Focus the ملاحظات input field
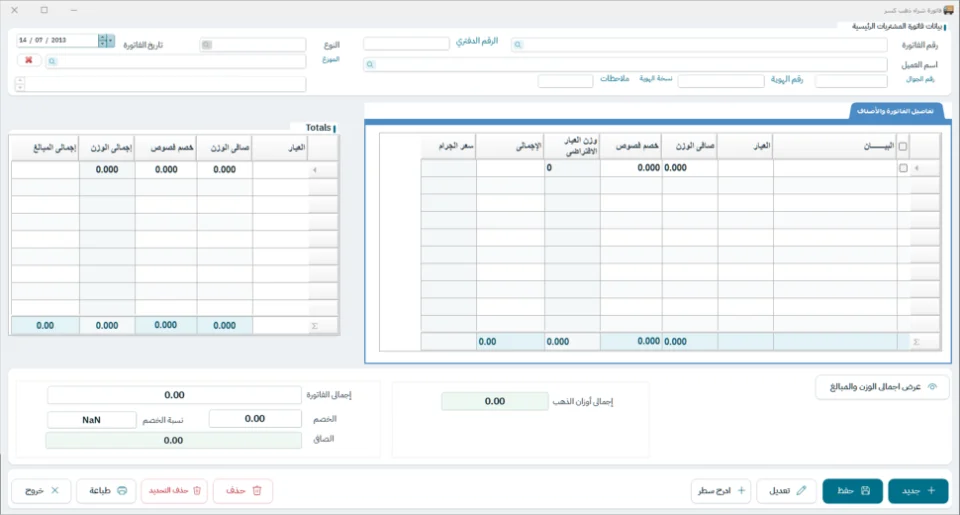 pyautogui.click(x=565, y=81)
